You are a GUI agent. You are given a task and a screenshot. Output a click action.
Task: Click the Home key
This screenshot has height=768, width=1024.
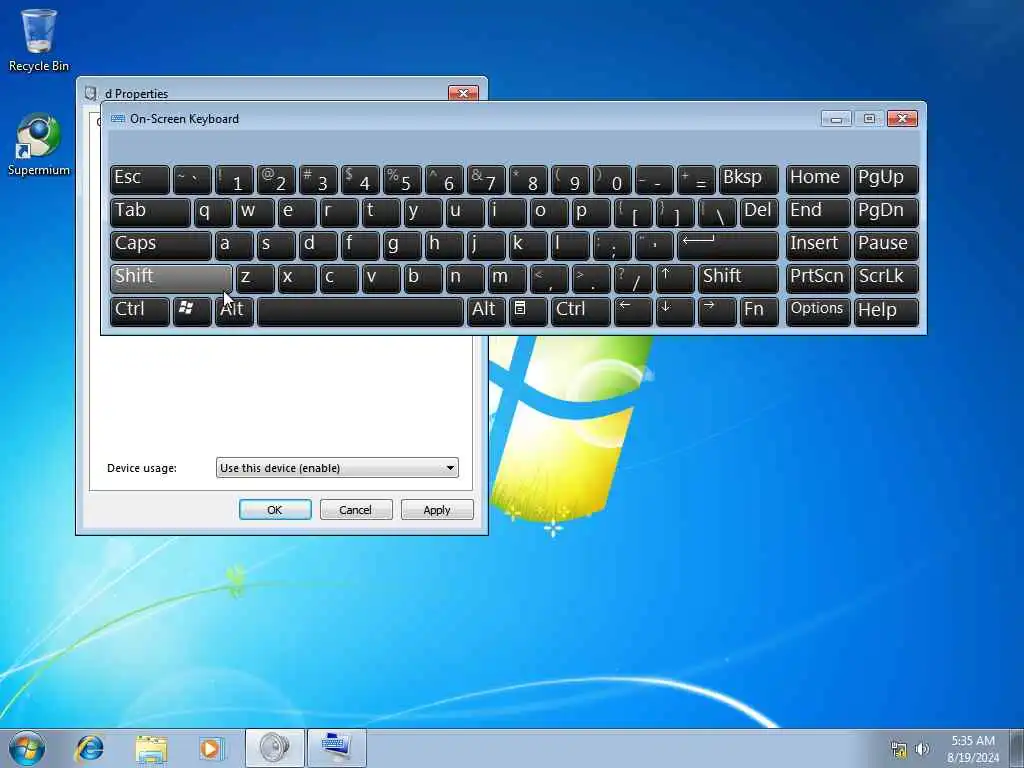tap(818, 180)
